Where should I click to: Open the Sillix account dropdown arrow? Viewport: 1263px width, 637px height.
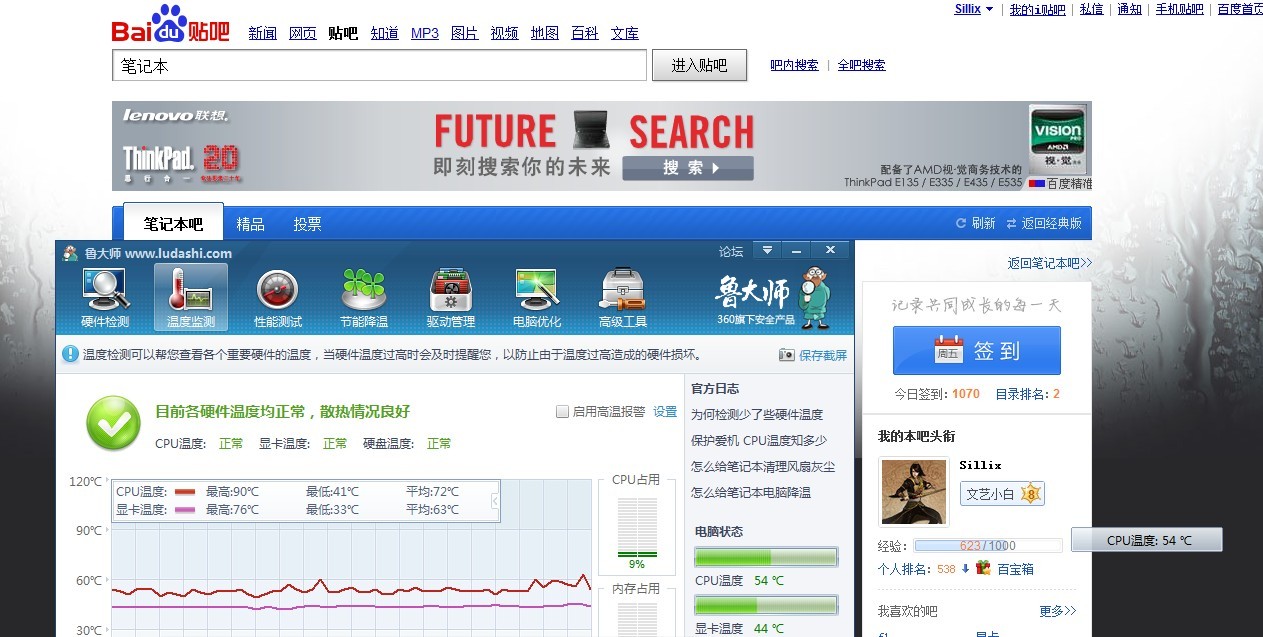pyautogui.click(x=989, y=9)
